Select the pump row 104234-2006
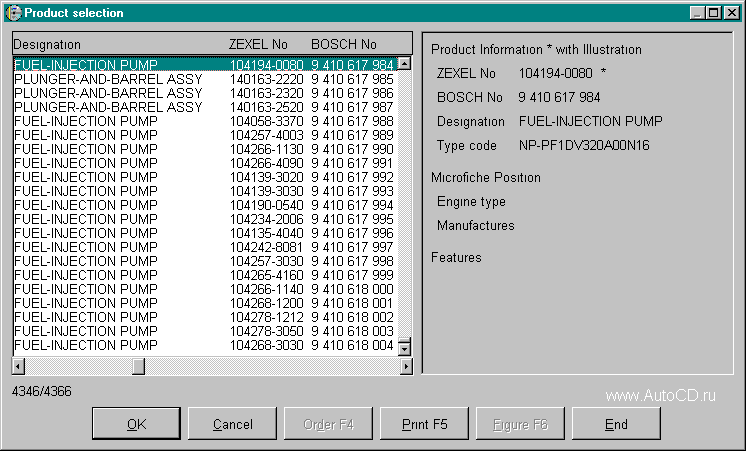This screenshot has height=451, width=746. [205, 219]
